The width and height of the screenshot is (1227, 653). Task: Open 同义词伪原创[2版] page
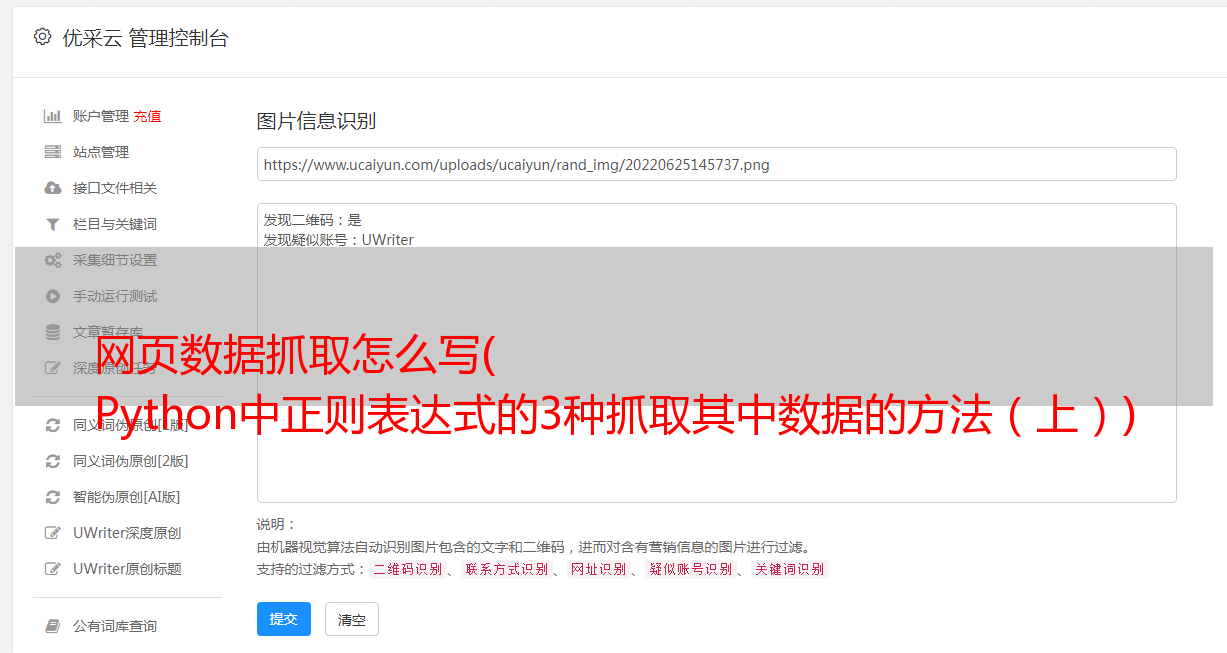tap(131, 461)
